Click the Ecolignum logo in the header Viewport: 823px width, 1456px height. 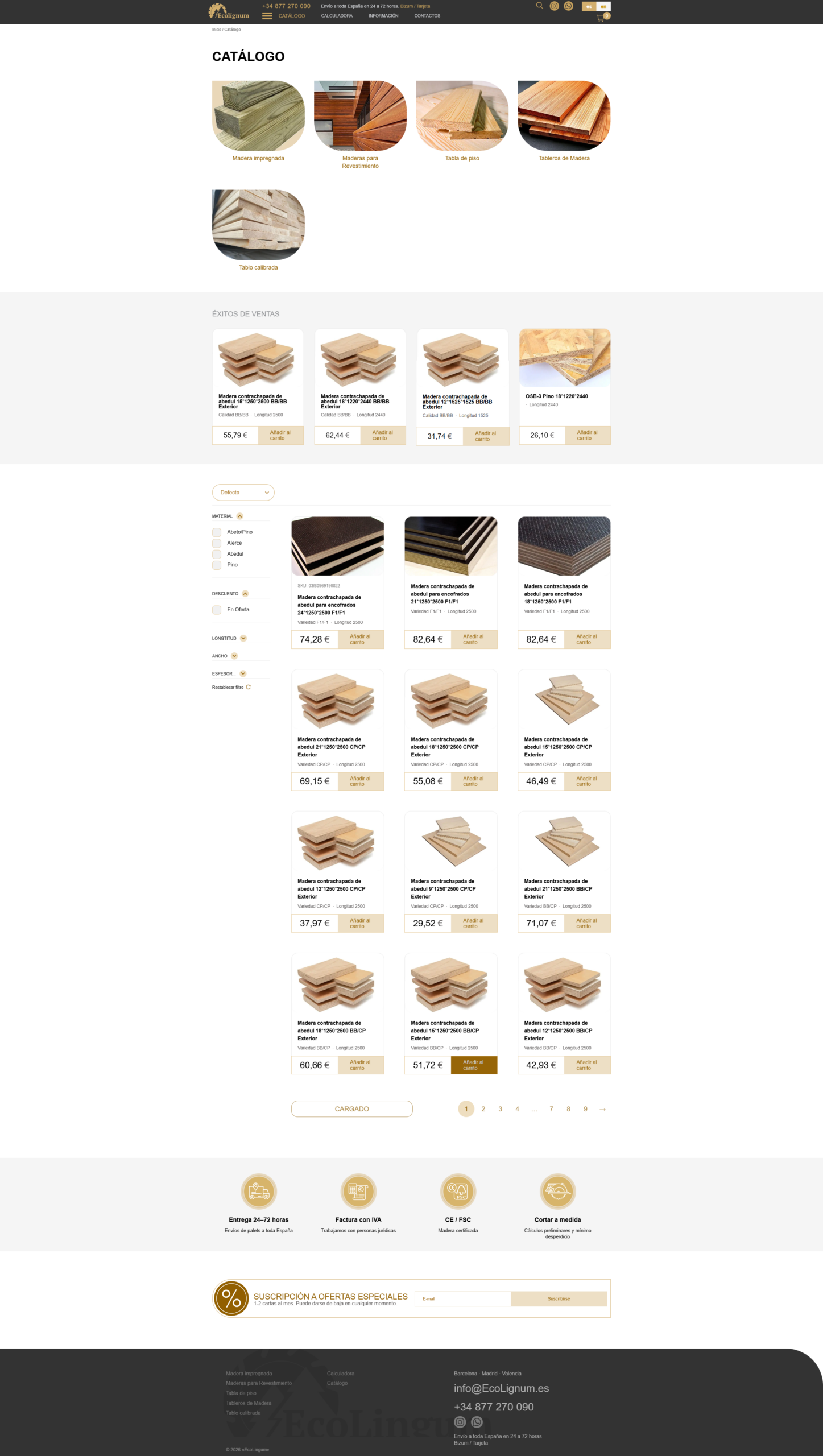pos(229,11)
